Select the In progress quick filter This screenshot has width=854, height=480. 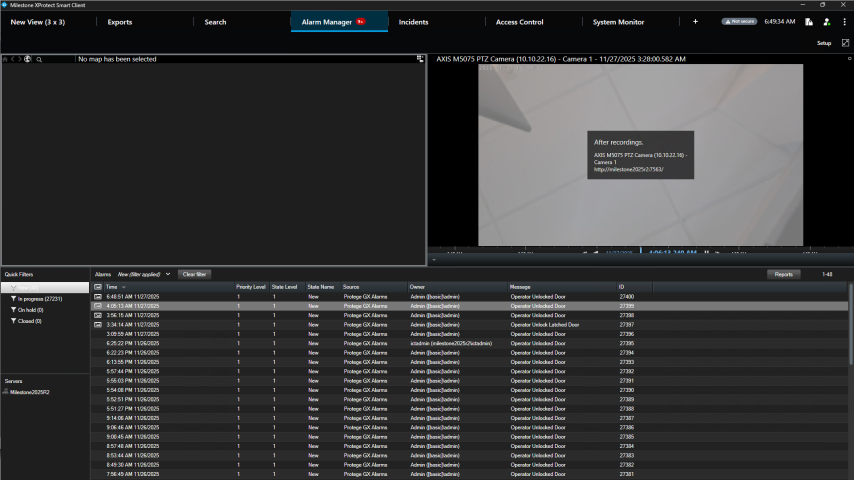point(40,298)
